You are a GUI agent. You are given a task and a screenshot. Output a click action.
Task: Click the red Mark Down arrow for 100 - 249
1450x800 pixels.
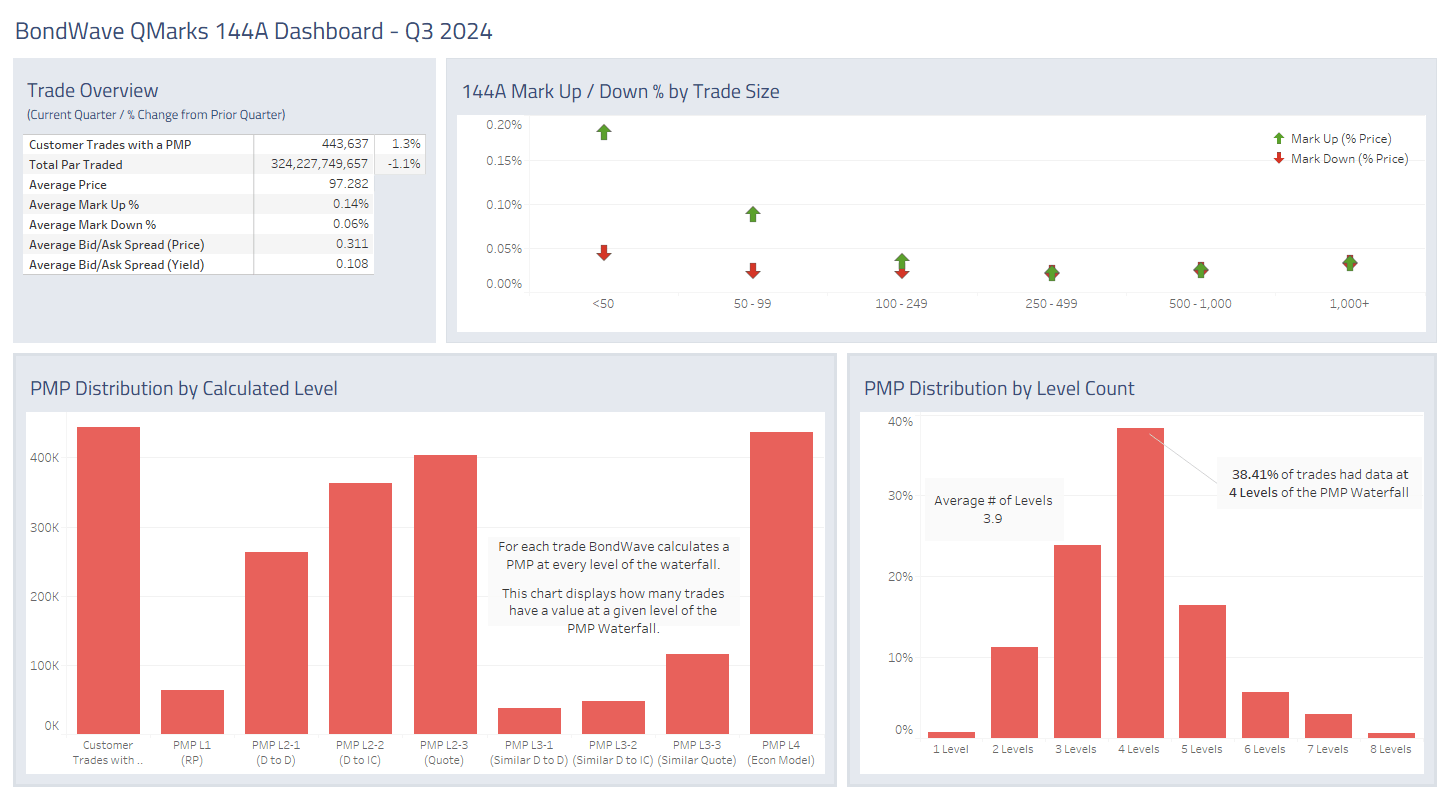pos(902,271)
